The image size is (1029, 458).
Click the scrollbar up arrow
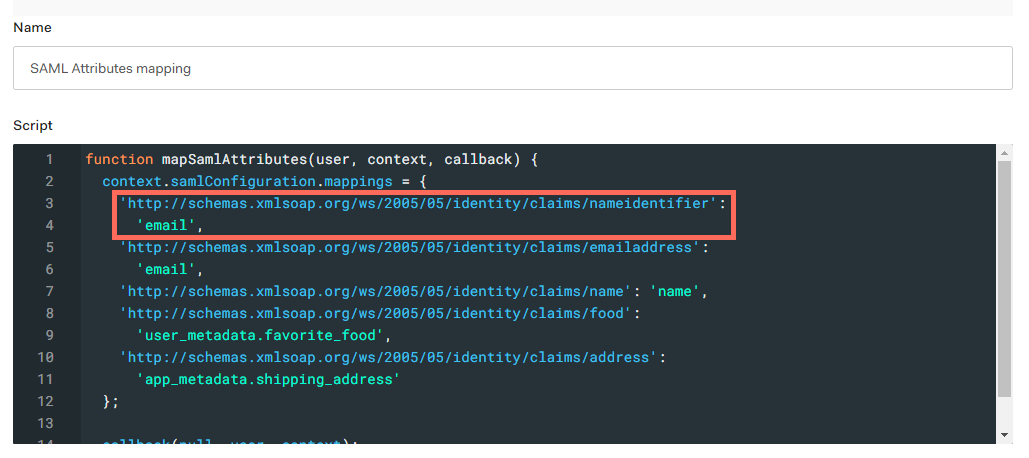[x=1004, y=153]
